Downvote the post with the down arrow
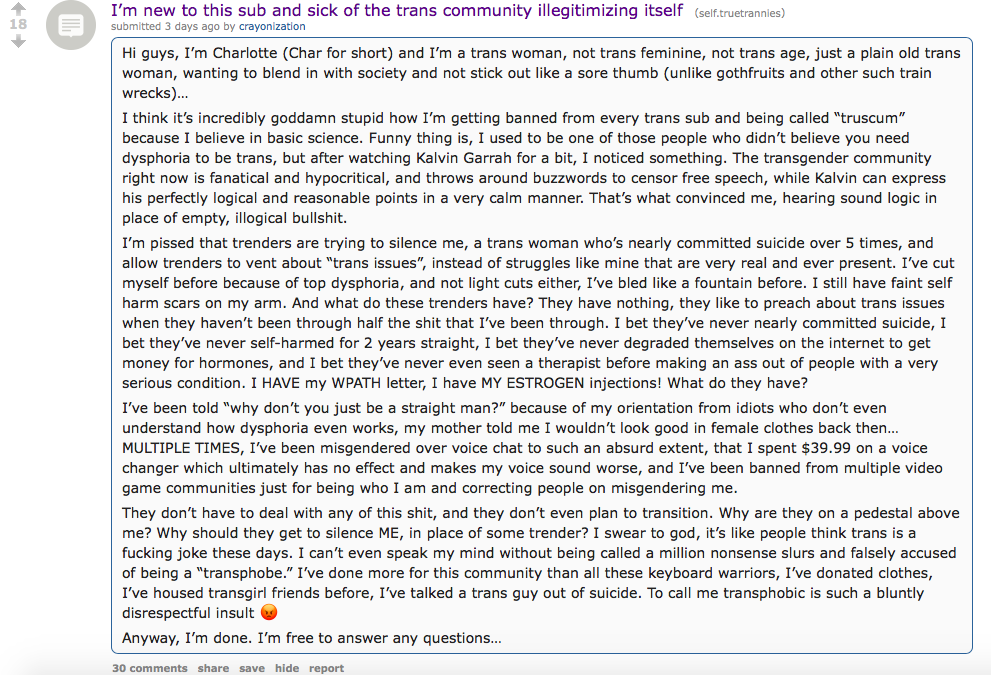991x675 pixels. click(18, 41)
